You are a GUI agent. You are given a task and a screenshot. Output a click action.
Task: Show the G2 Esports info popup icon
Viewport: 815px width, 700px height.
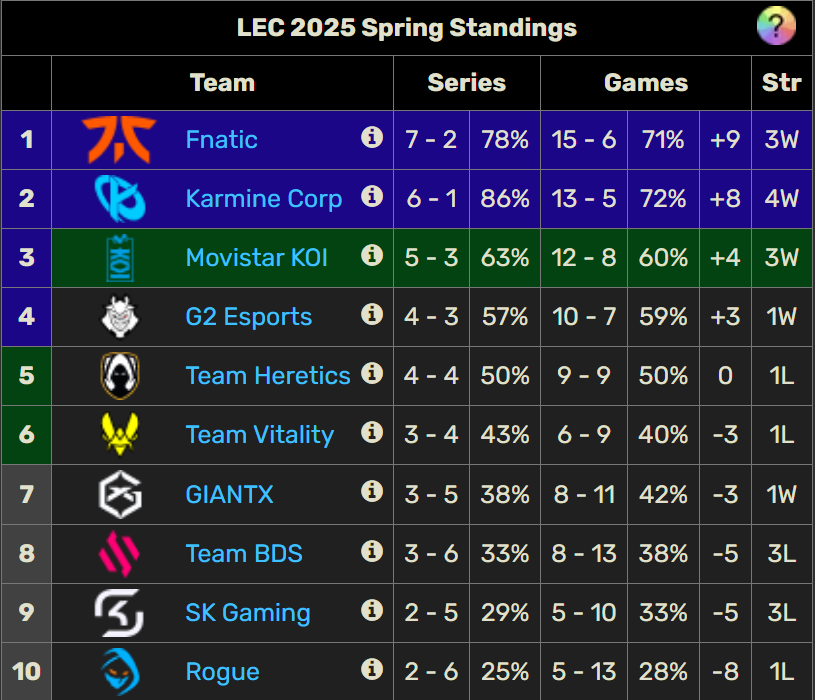(x=372, y=314)
